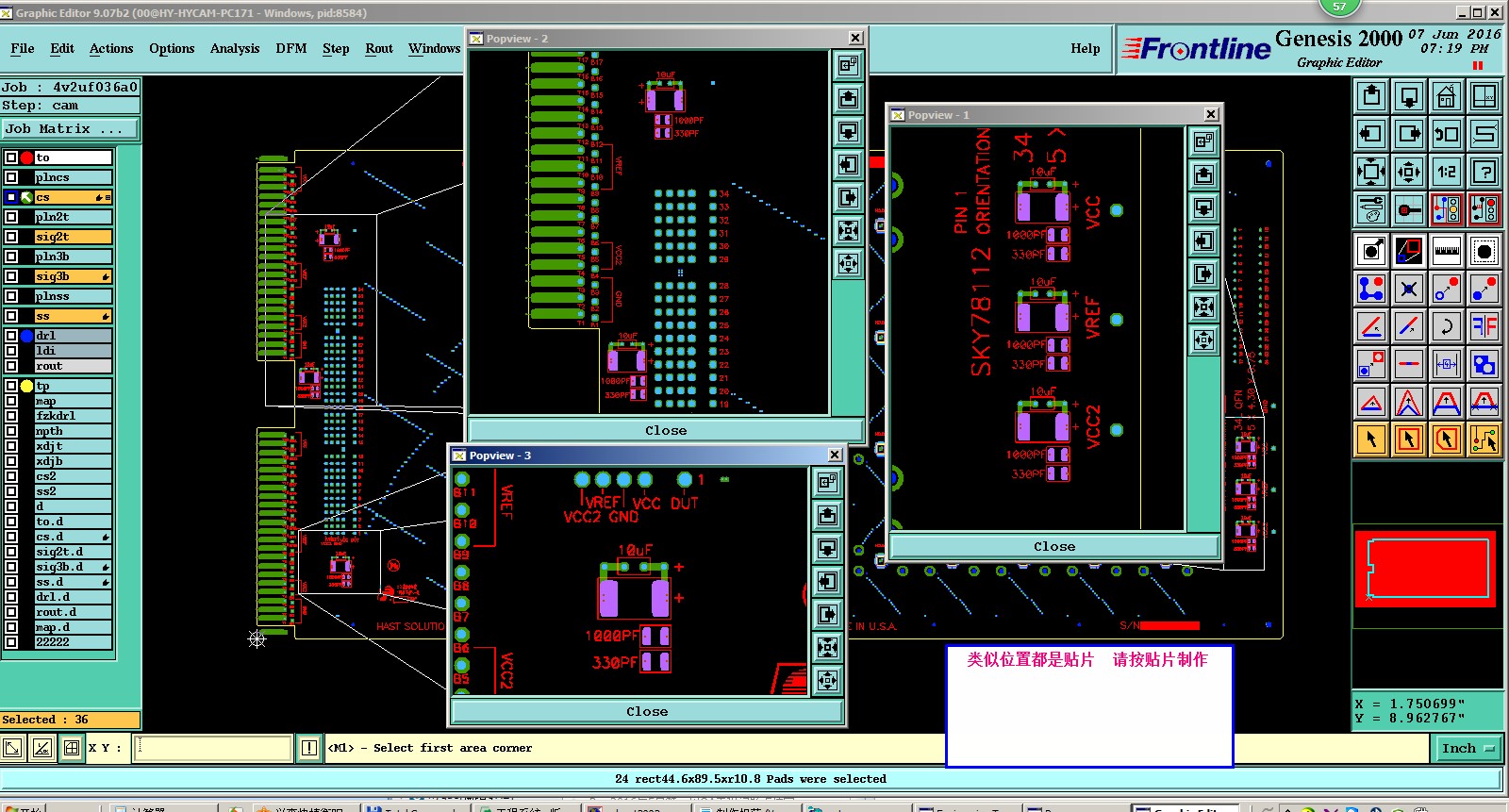Open the Rout menu

(379, 48)
